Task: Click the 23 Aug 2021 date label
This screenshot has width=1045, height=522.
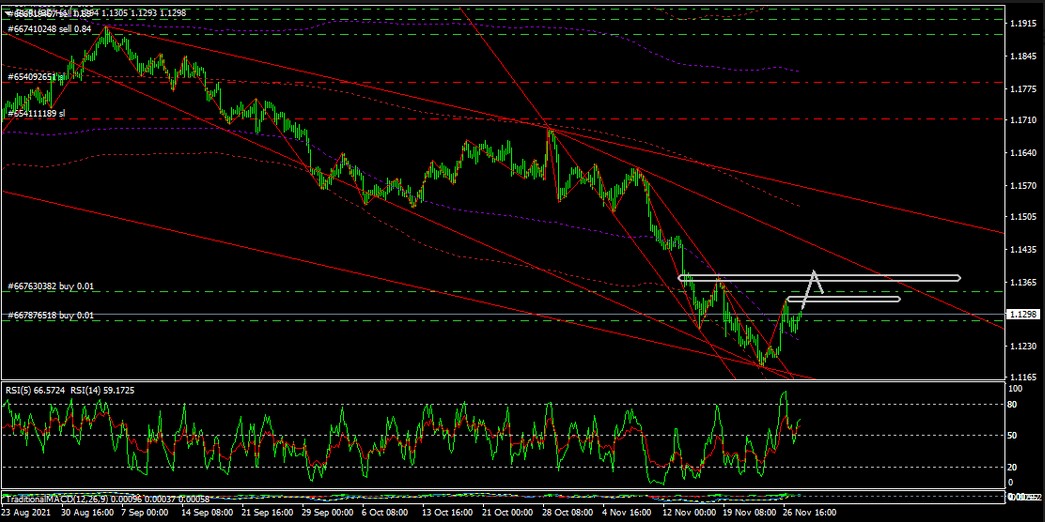Action: pos(25,511)
